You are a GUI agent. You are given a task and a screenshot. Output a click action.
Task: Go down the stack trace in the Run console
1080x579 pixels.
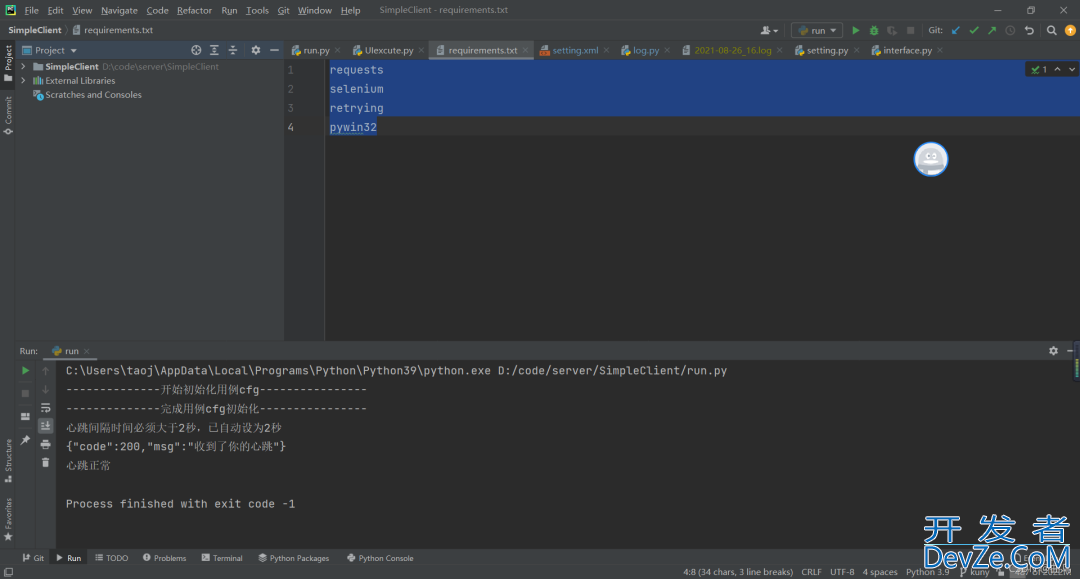pyautogui.click(x=45, y=389)
